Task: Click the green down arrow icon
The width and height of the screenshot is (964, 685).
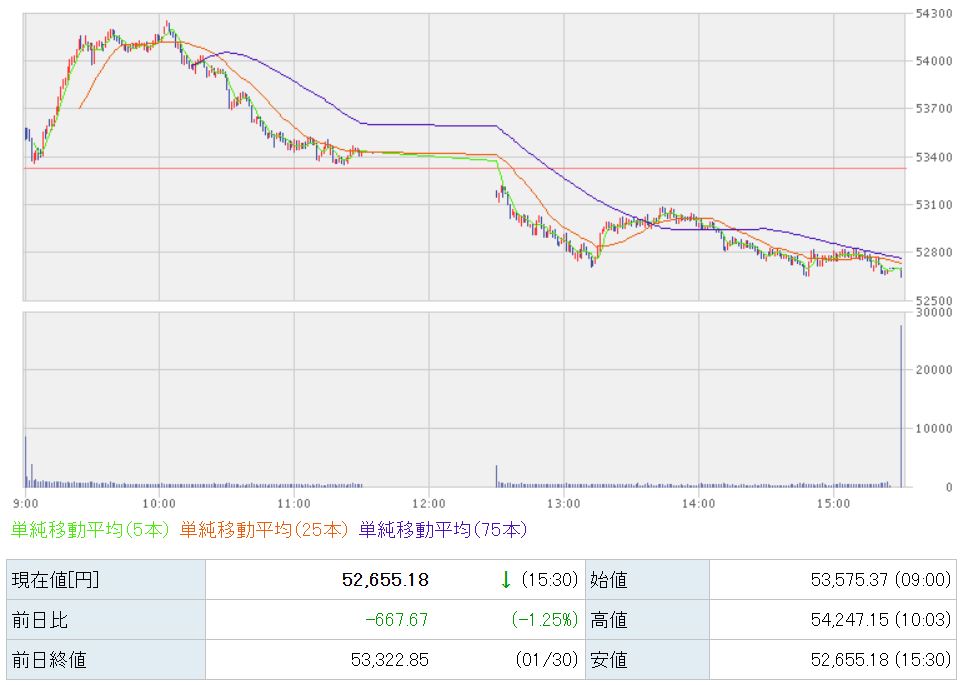Action: [x=506, y=579]
